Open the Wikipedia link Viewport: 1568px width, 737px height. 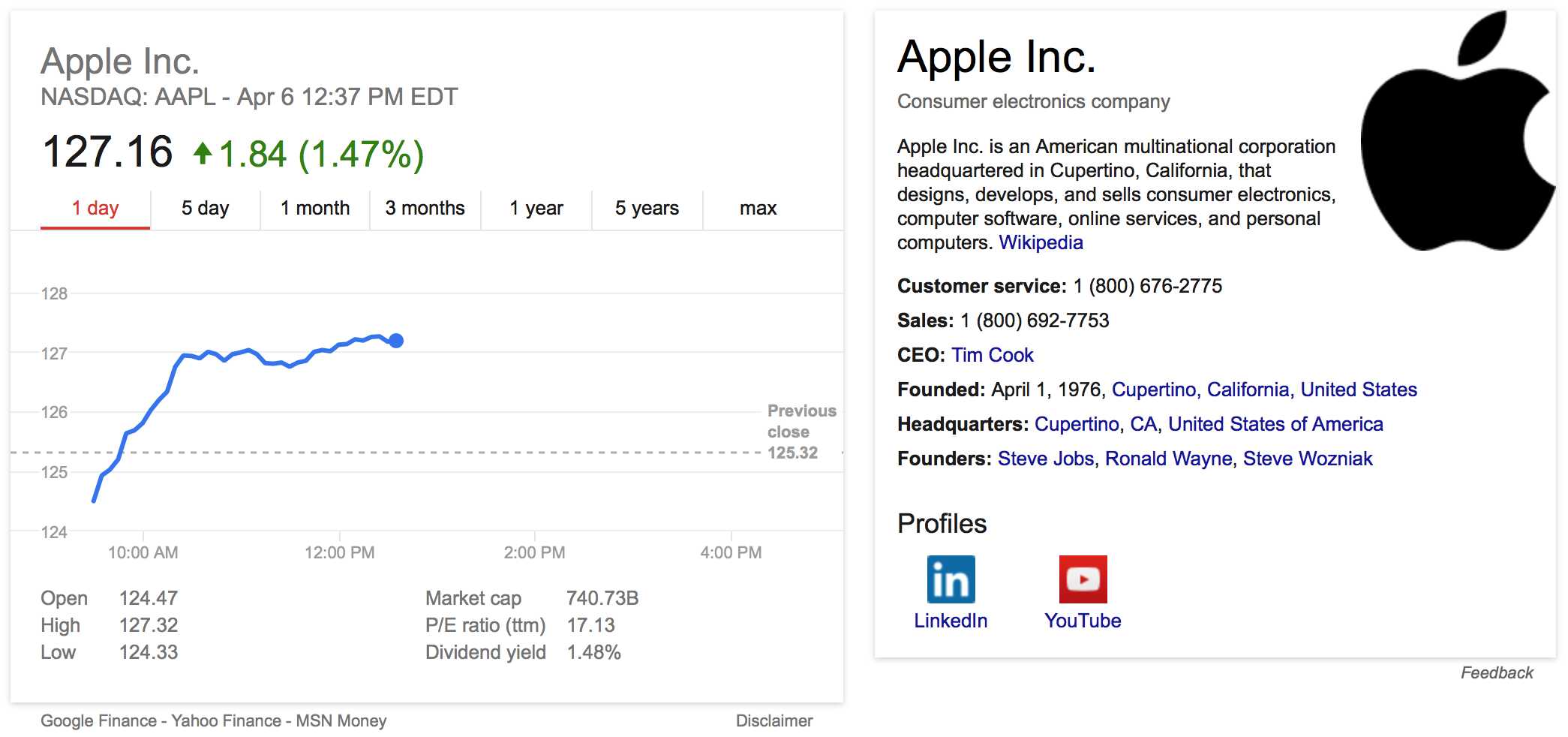coord(1041,242)
